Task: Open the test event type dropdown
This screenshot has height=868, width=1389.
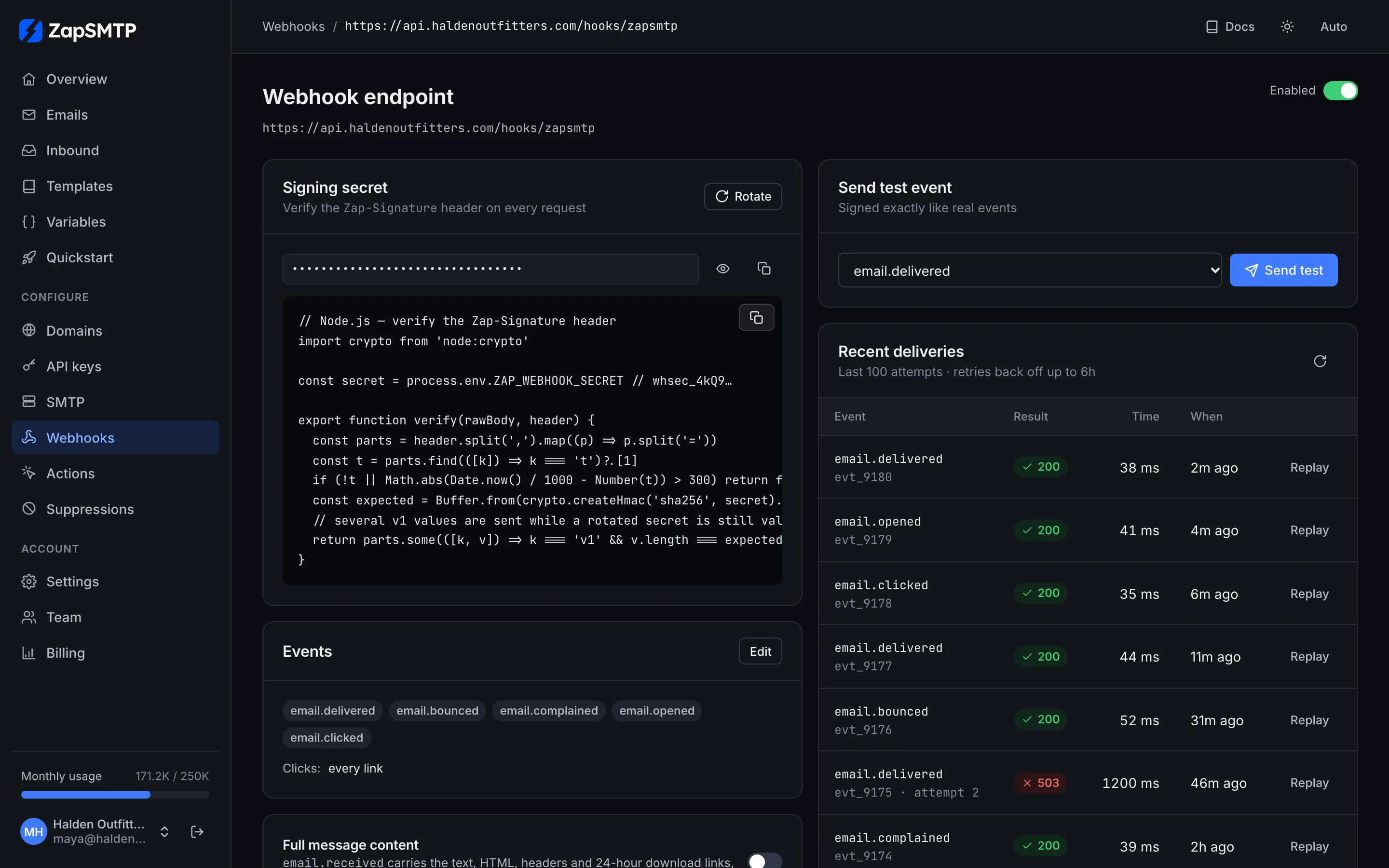Action: (x=1030, y=271)
